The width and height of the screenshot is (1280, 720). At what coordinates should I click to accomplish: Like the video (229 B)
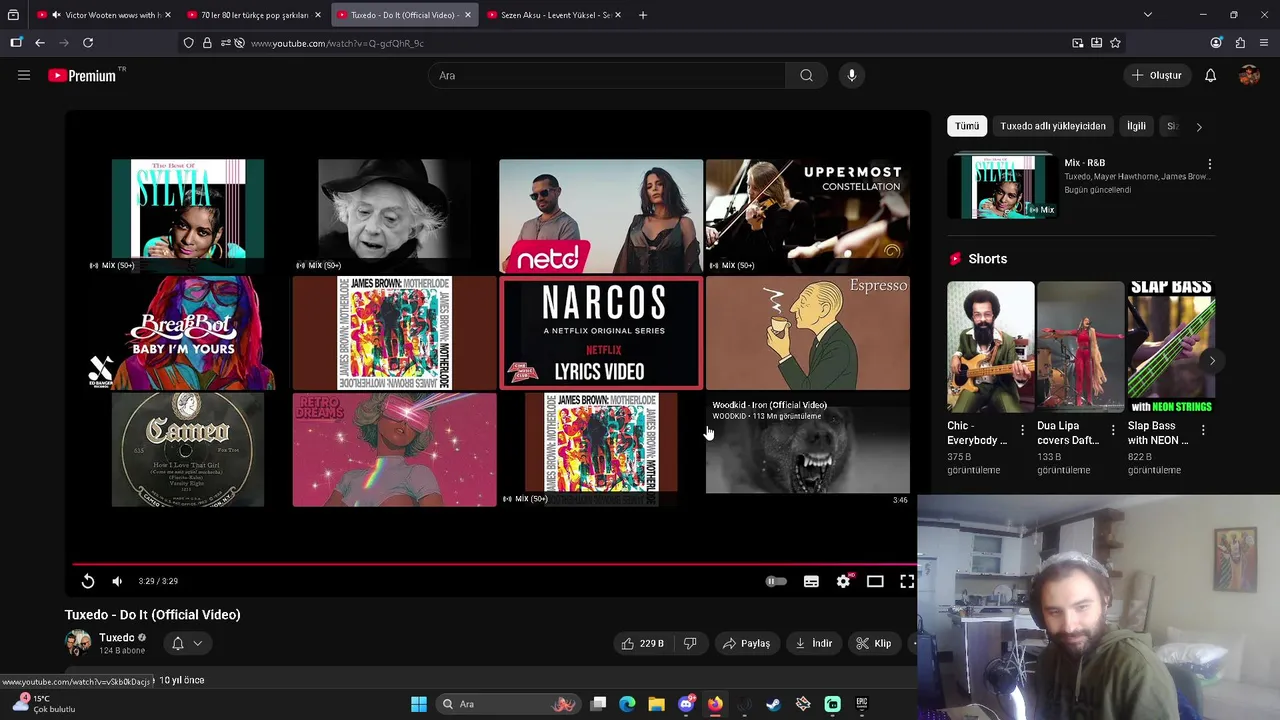(x=642, y=643)
